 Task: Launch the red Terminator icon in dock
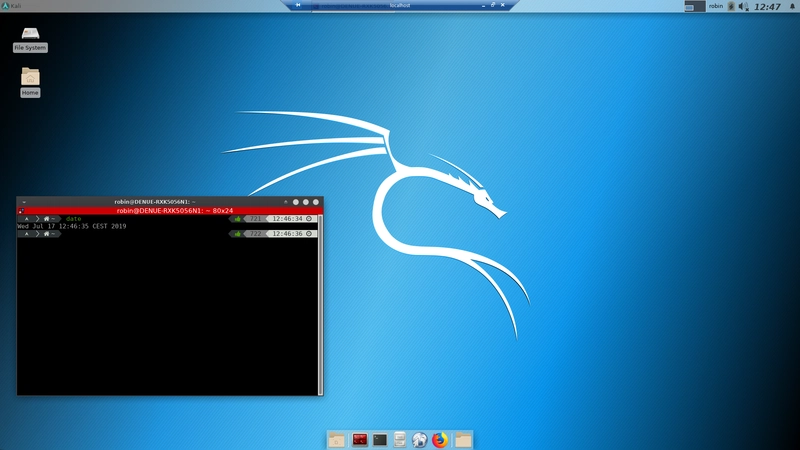[360, 440]
